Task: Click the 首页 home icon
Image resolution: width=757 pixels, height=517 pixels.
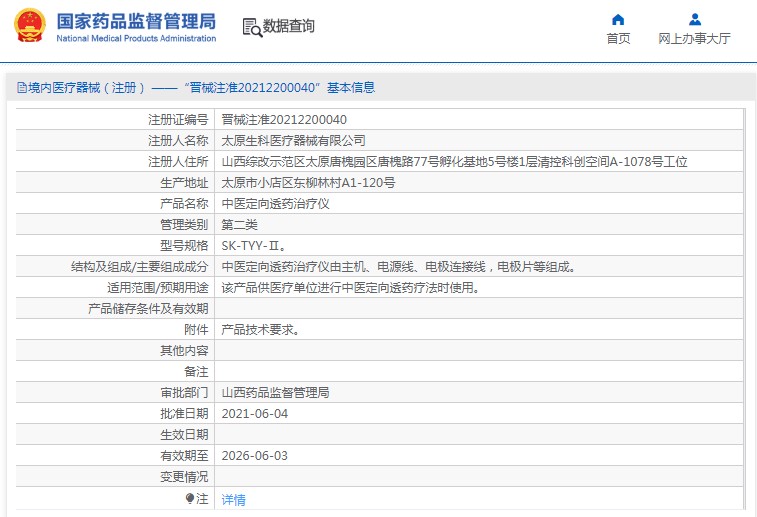Action: [618, 19]
